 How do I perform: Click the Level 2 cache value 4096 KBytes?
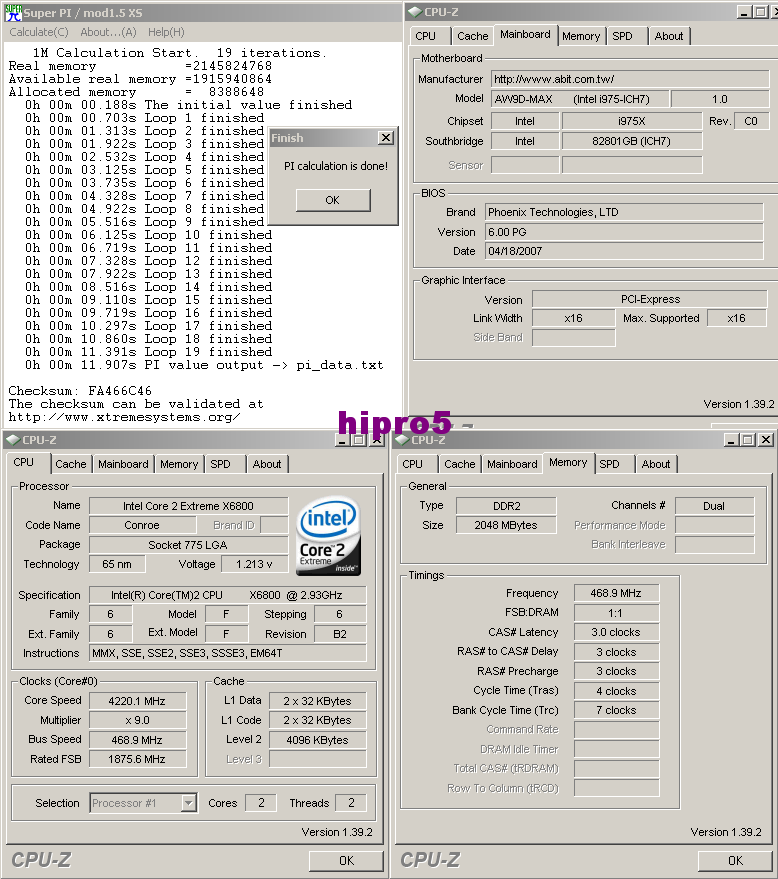tap(318, 740)
